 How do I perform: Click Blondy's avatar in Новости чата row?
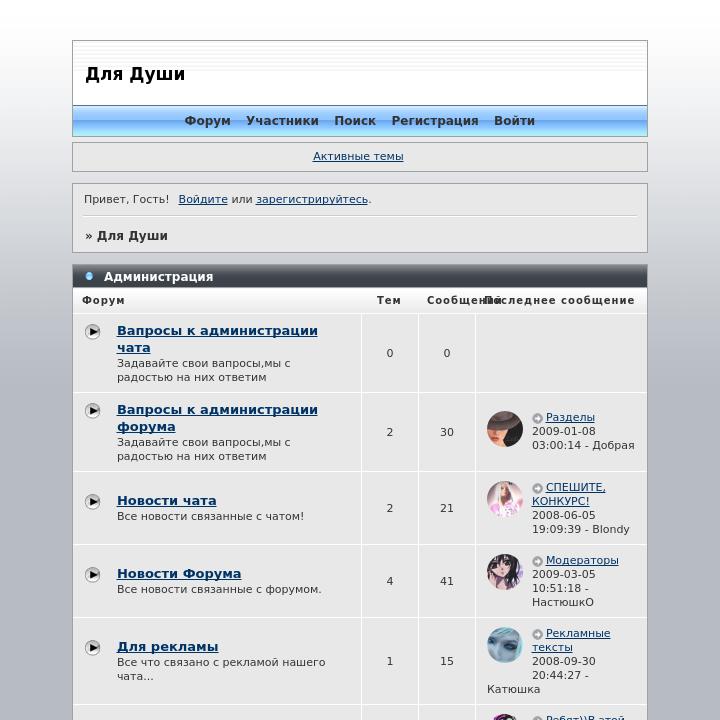point(505,499)
